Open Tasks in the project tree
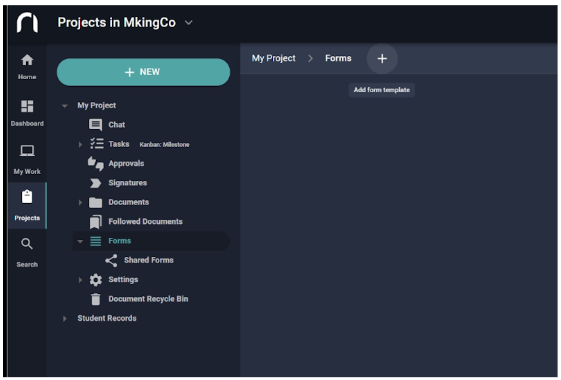The width and height of the screenshot is (561, 380). [119, 144]
